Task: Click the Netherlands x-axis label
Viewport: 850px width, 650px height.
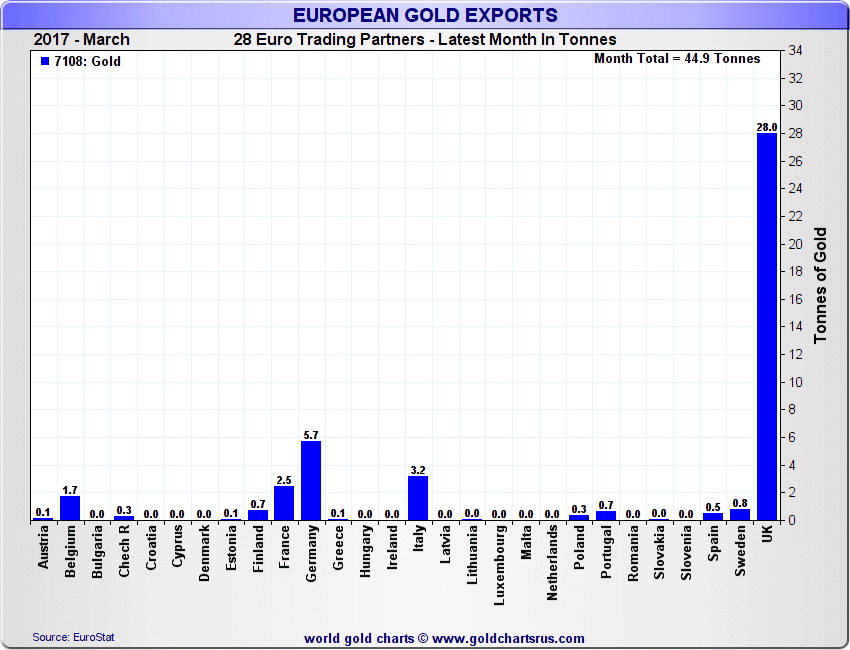Action: [552, 563]
